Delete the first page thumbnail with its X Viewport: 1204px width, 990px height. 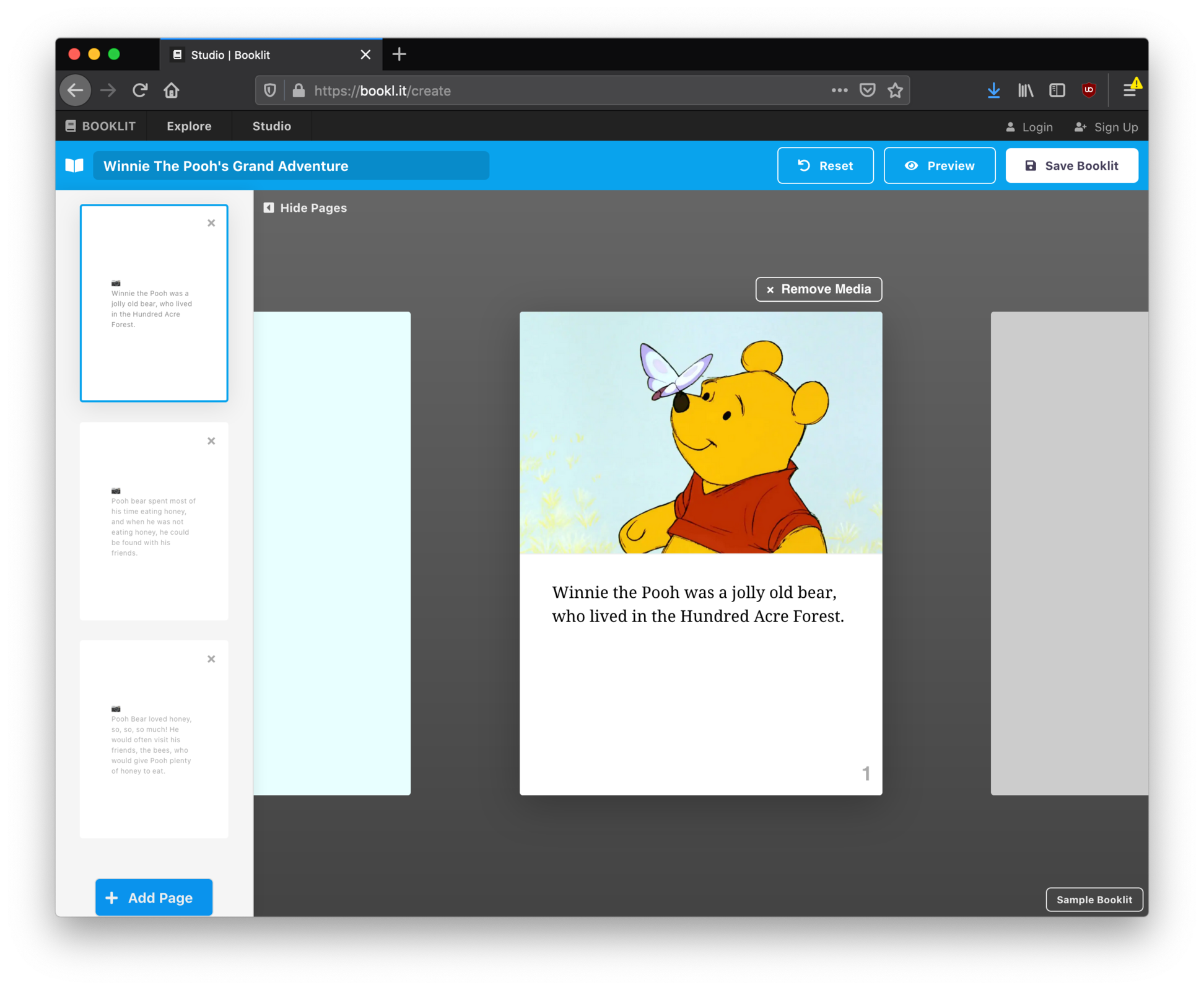pyautogui.click(x=211, y=223)
